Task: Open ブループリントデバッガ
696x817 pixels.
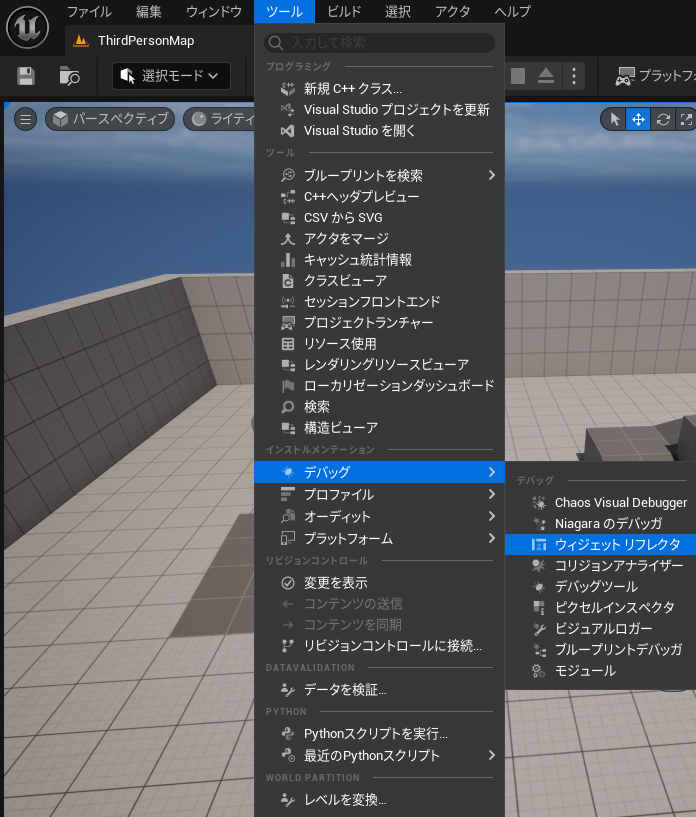Action: [x=601, y=650]
